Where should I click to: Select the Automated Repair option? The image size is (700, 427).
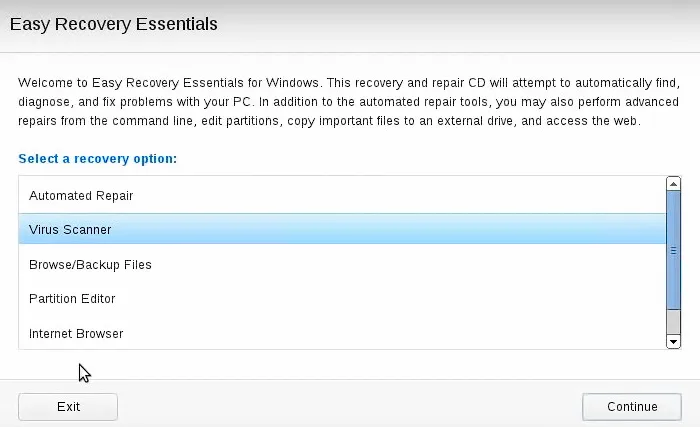click(81, 195)
